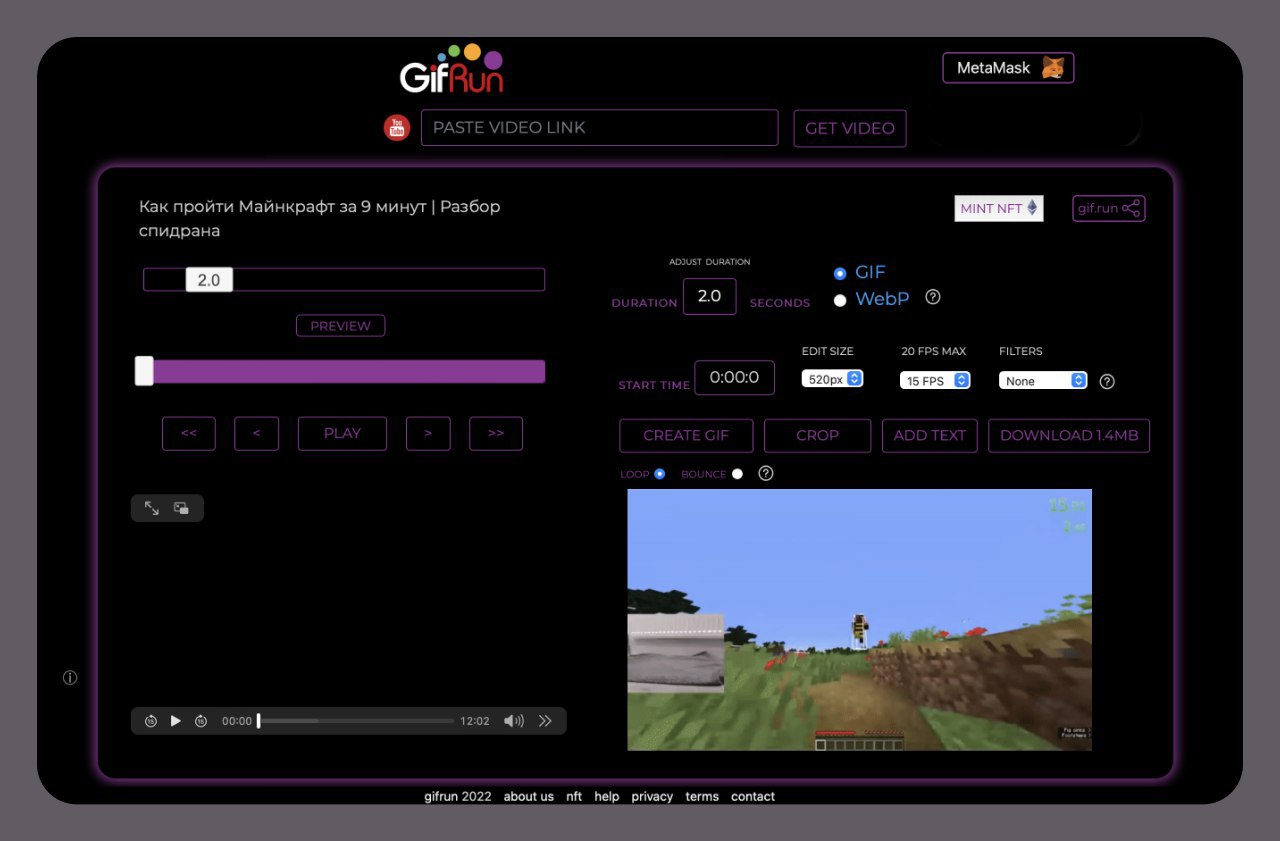Image resolution: width=1280 pixels, height=841 pixels.
Task: Click the > step forward button
Action: pyautogui.click(x=428, y=433)
